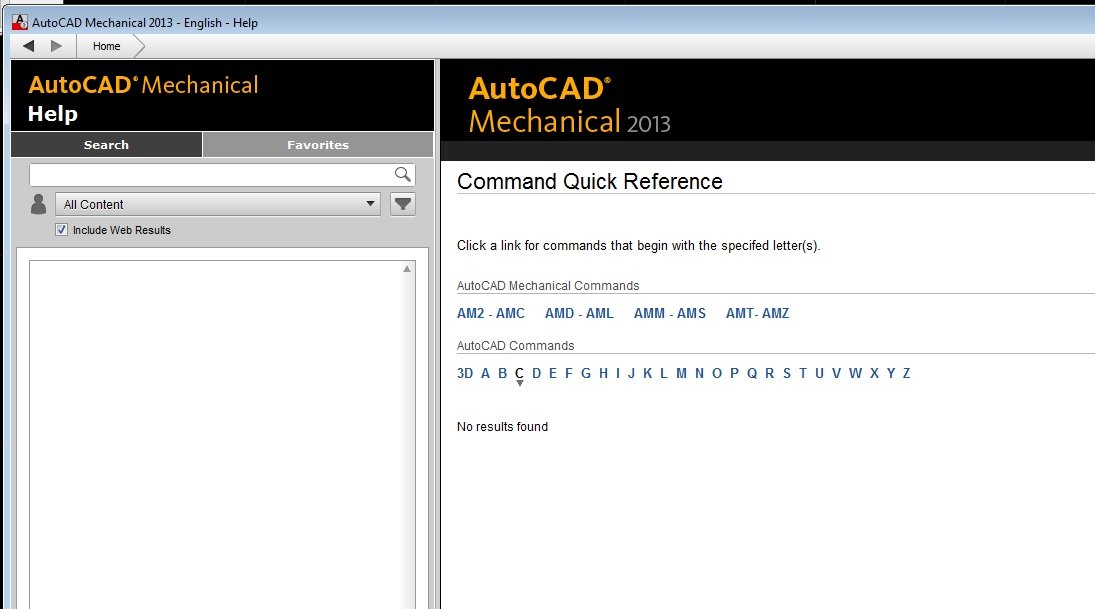The image size is (1095, 609).
Task: Show AutoCAD commands starting with T
Action: tap(803, 374)
